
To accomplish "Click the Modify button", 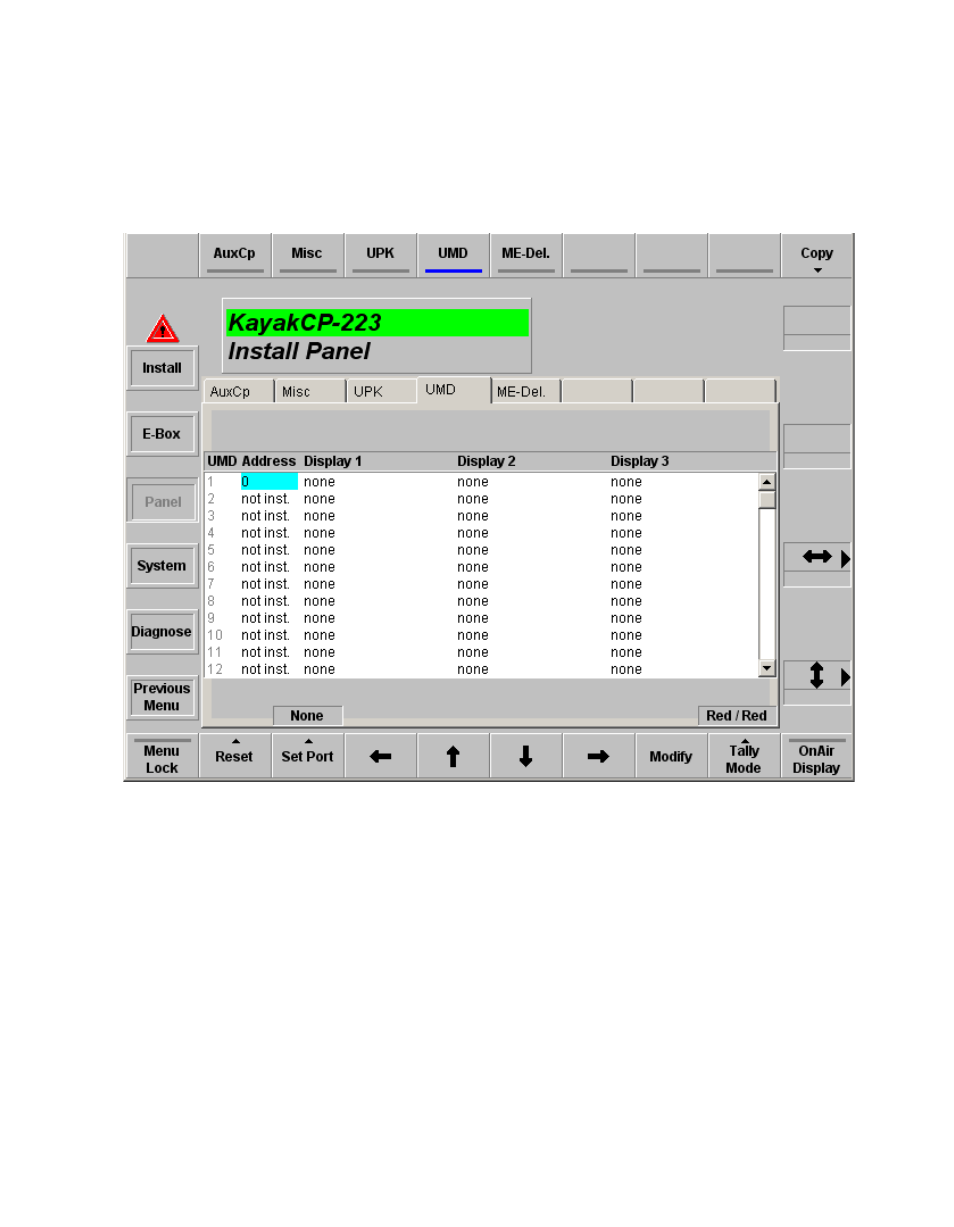I will (671, 757).
